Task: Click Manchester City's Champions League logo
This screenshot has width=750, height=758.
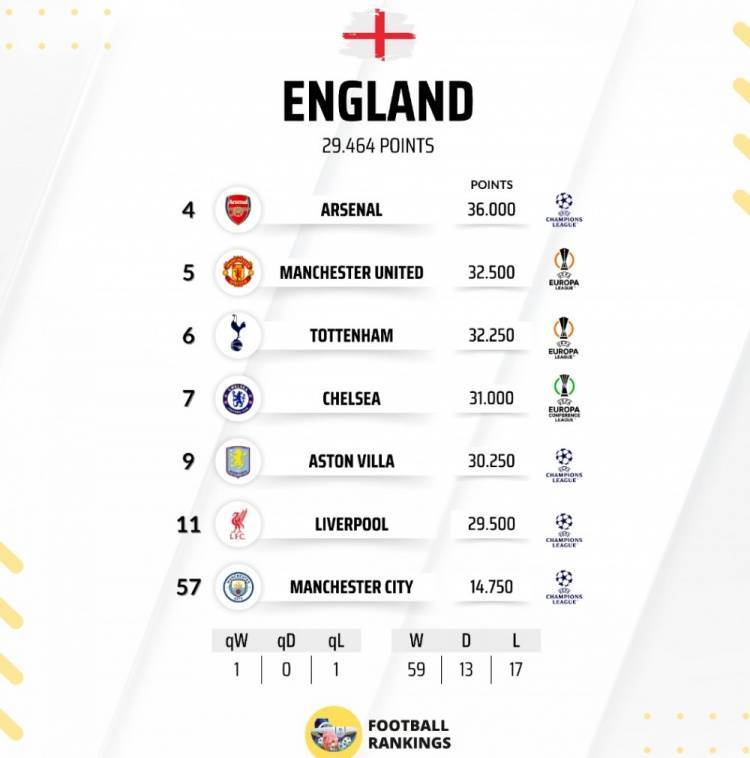Action: point(564,586)
